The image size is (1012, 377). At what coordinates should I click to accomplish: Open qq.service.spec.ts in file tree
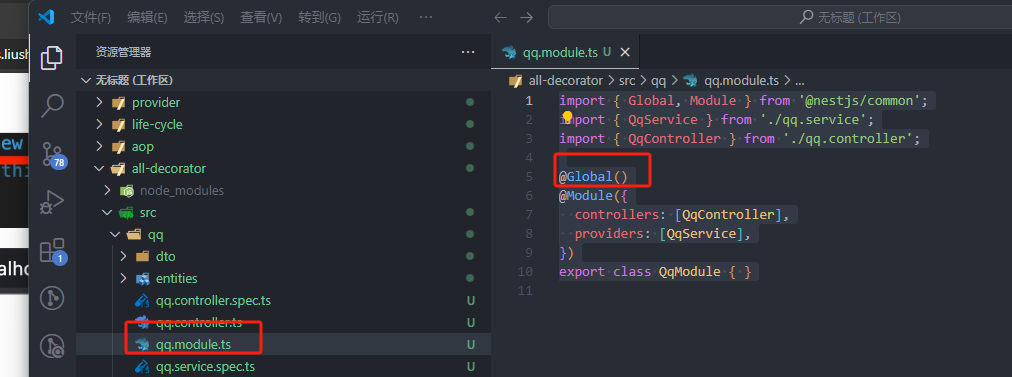click(283, 366)
